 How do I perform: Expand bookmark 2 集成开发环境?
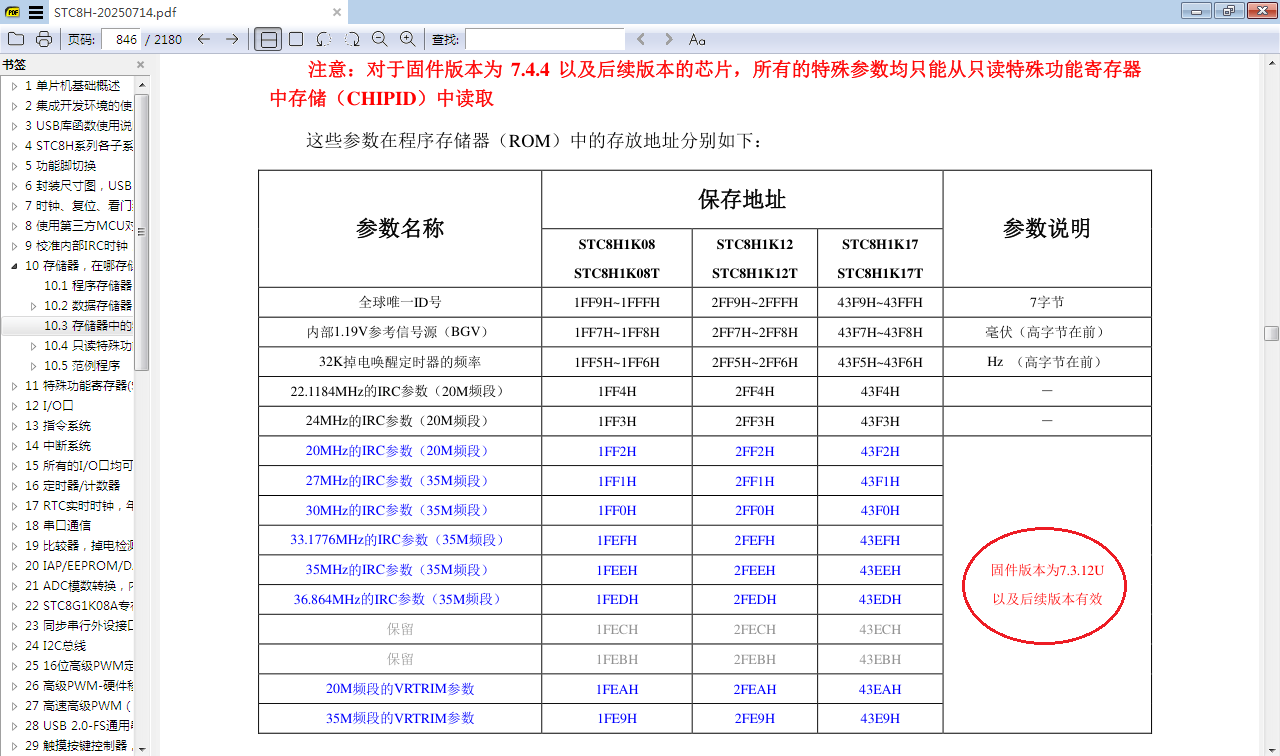click(x=14, y=106)
